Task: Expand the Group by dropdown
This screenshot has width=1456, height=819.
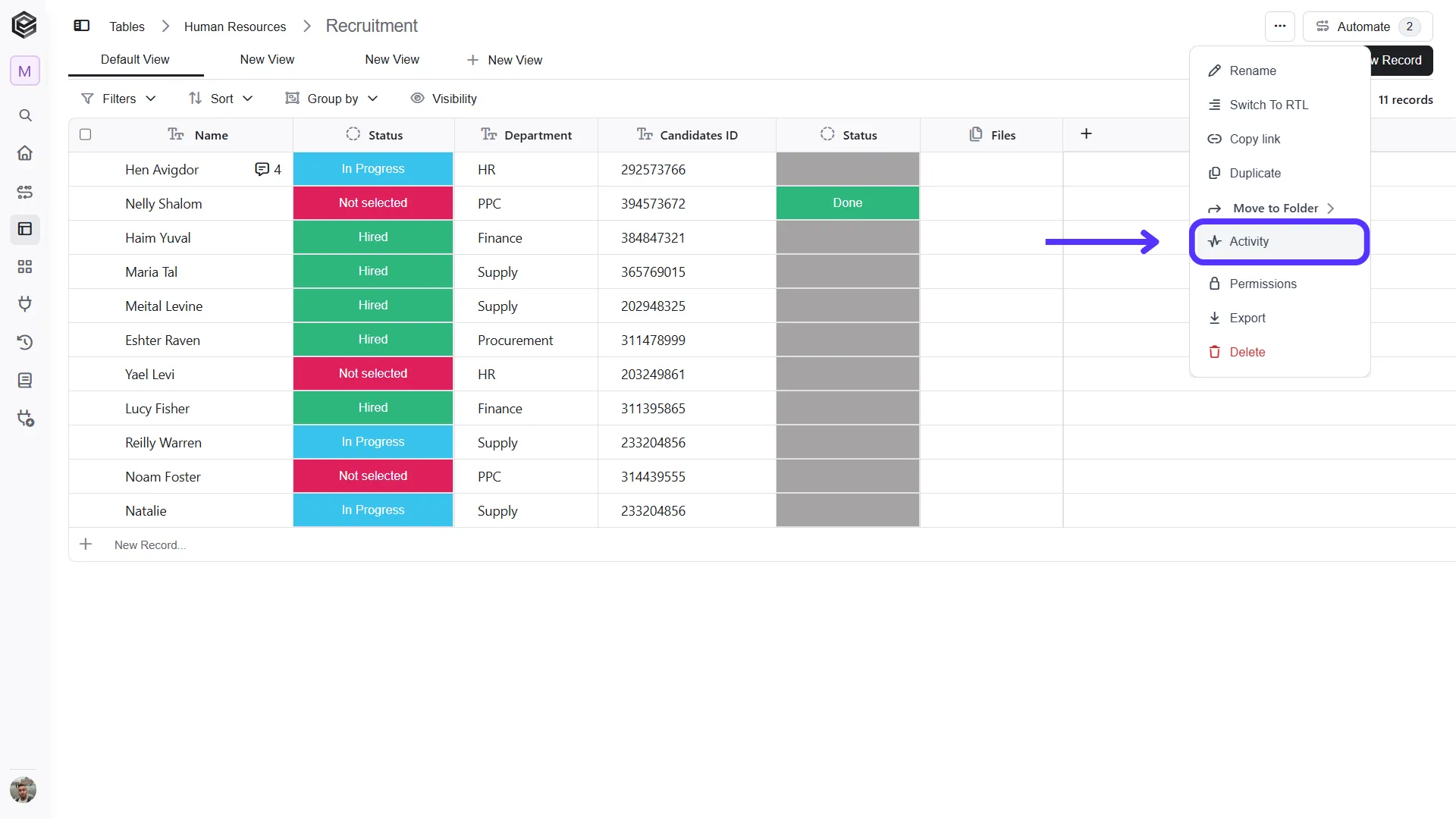Action: 331,99
